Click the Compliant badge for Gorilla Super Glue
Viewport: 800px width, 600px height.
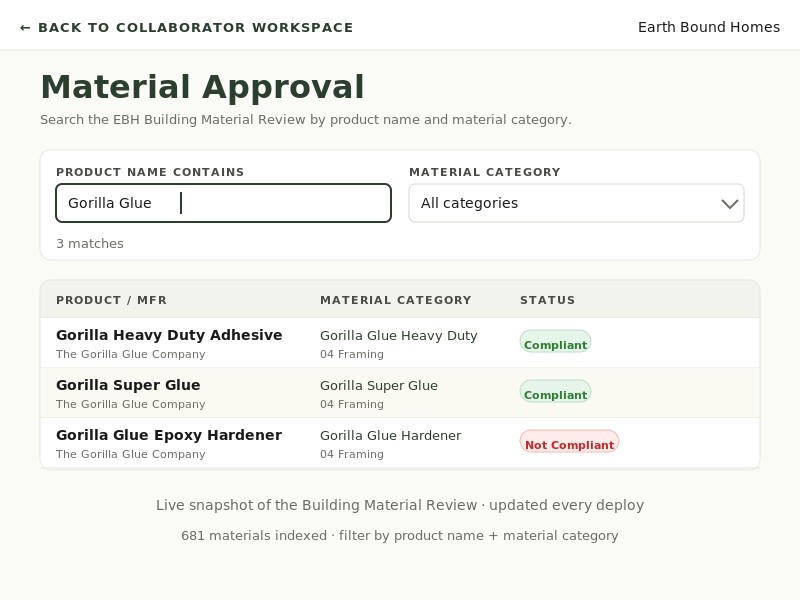pos(555,392)
